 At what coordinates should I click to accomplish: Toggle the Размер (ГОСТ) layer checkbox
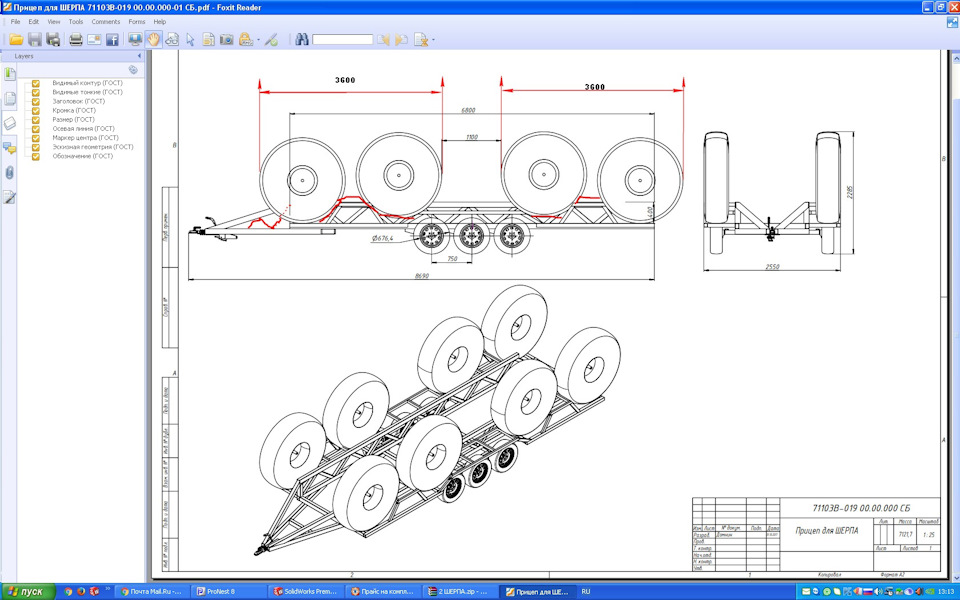coord(36,120)
